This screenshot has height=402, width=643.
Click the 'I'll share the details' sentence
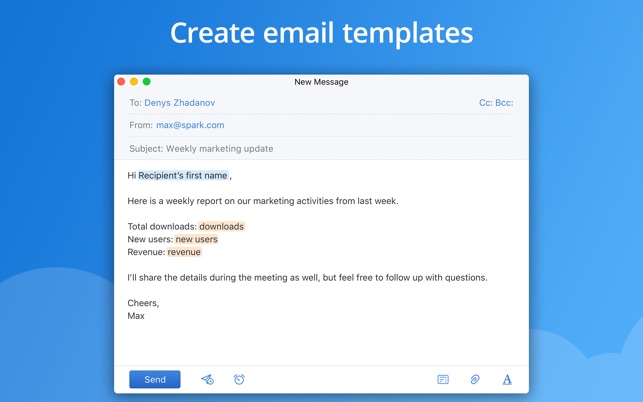click(x=308, y=278)
